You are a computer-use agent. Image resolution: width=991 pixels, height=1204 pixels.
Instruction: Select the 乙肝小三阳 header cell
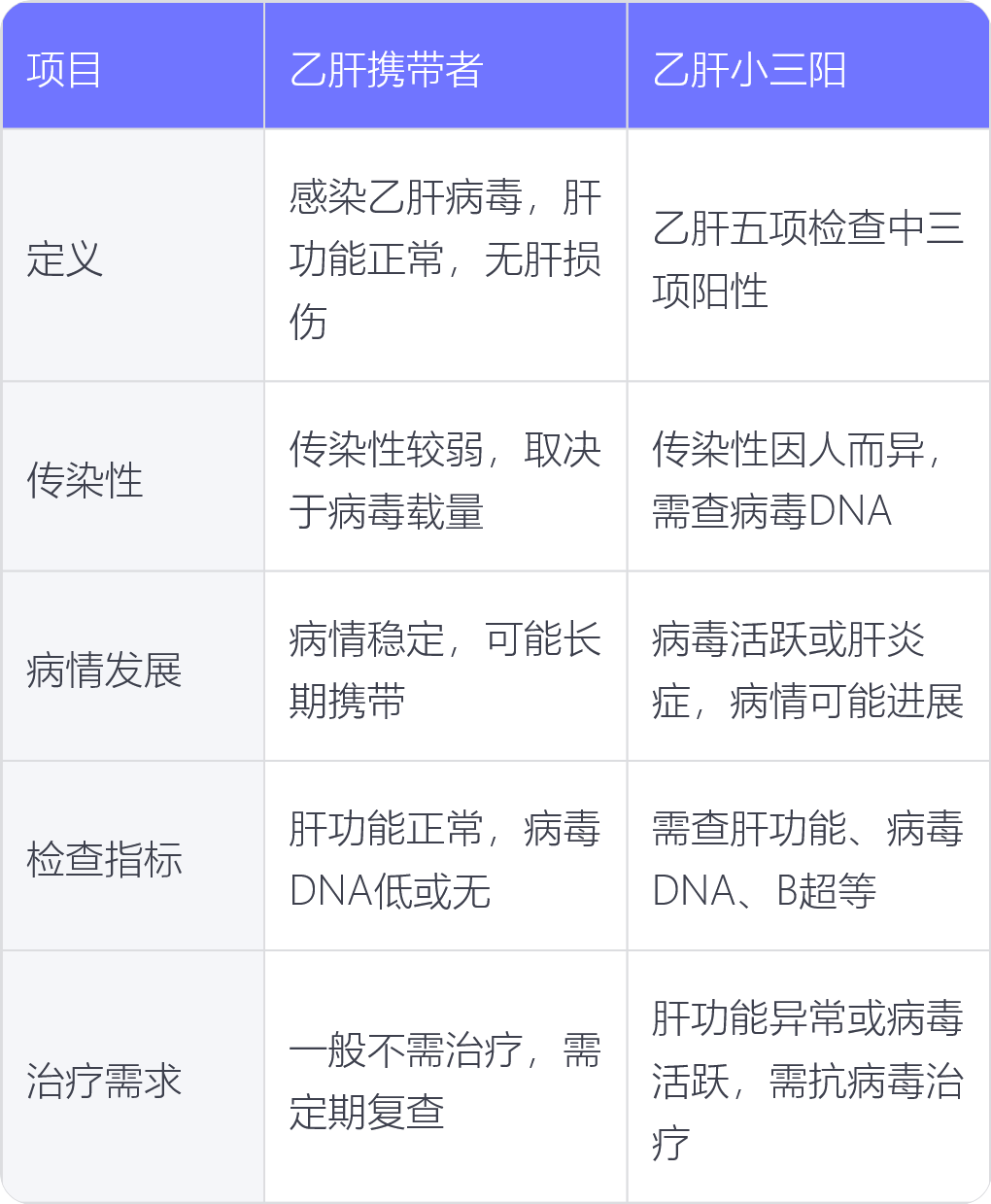coord(808,65)
